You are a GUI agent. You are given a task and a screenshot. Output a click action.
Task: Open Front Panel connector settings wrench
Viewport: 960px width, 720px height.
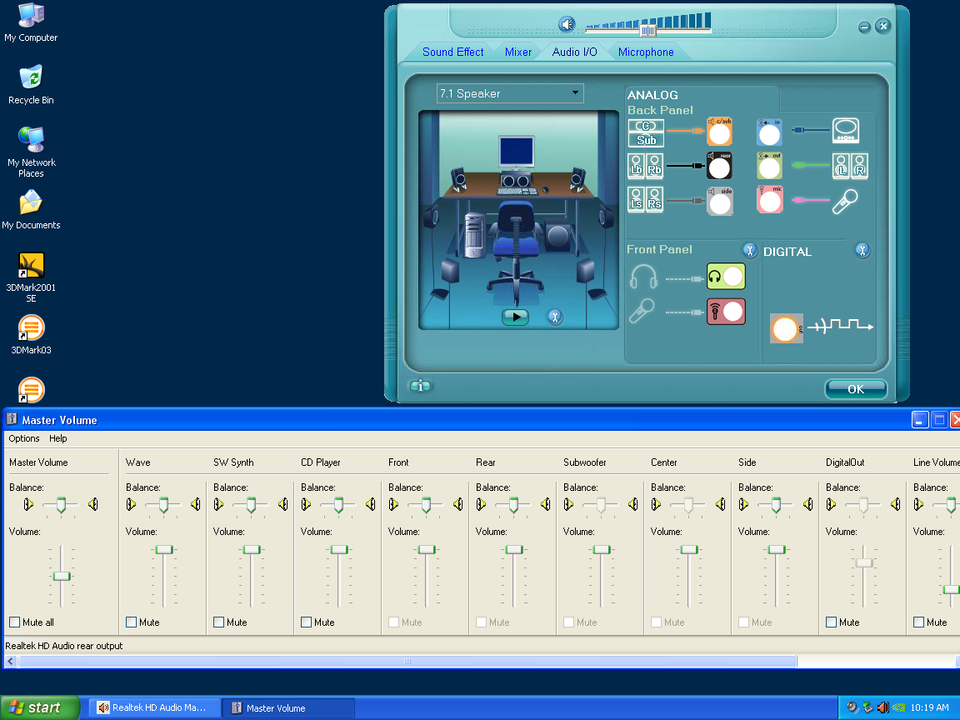pyautogui.click(x=748, y=250)
